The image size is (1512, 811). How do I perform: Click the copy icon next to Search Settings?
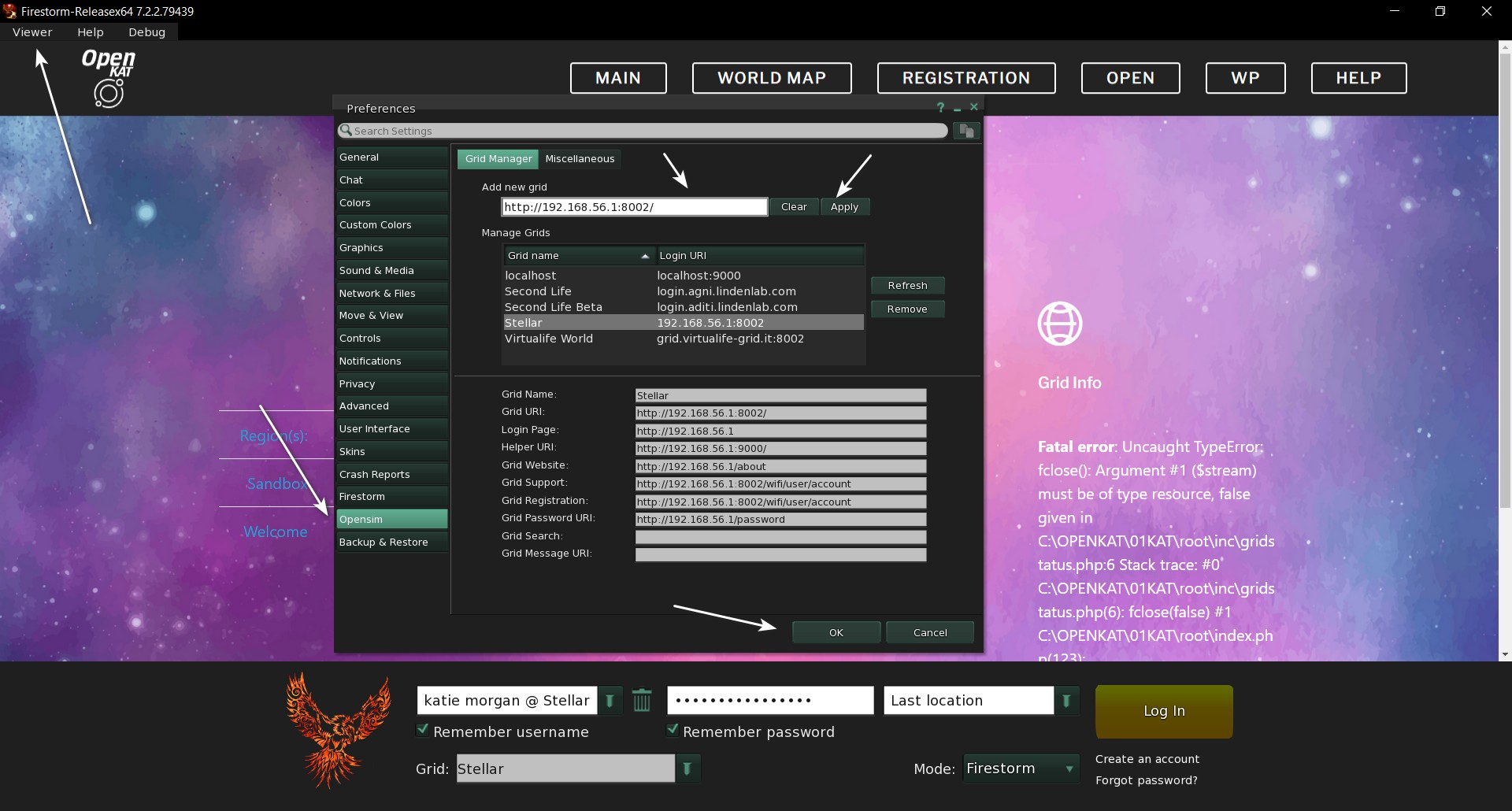(966, 131)
